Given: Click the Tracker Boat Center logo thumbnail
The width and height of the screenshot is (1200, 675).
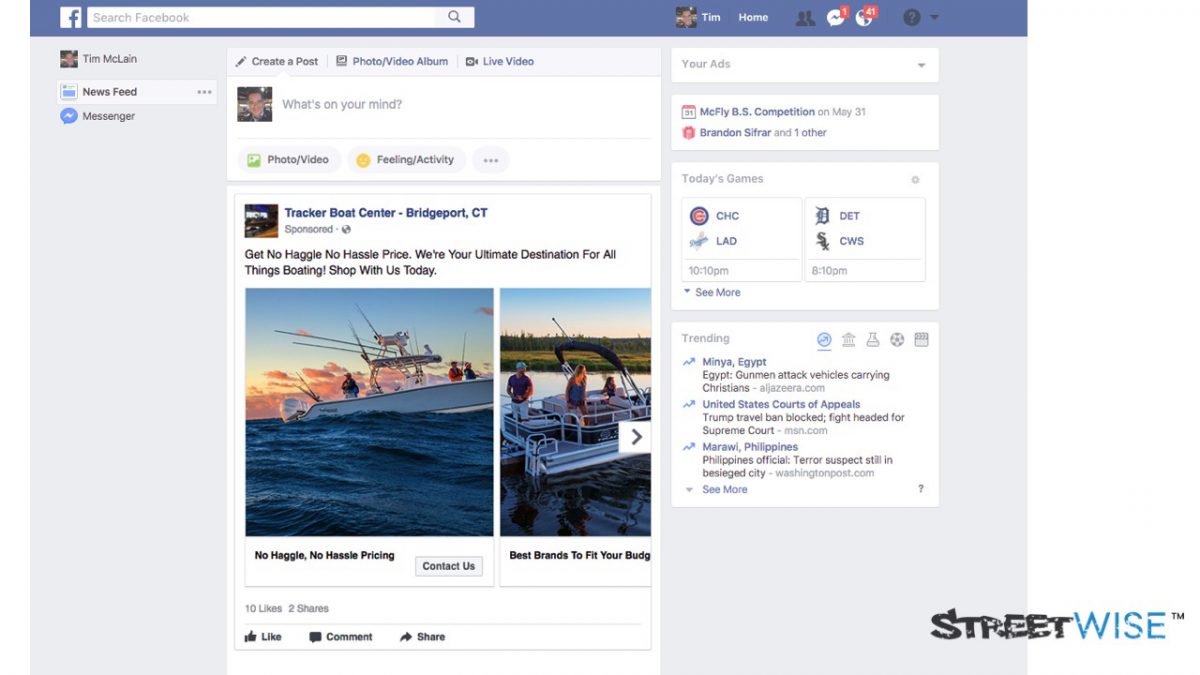Looking at the screenshot, I should 261,221.
